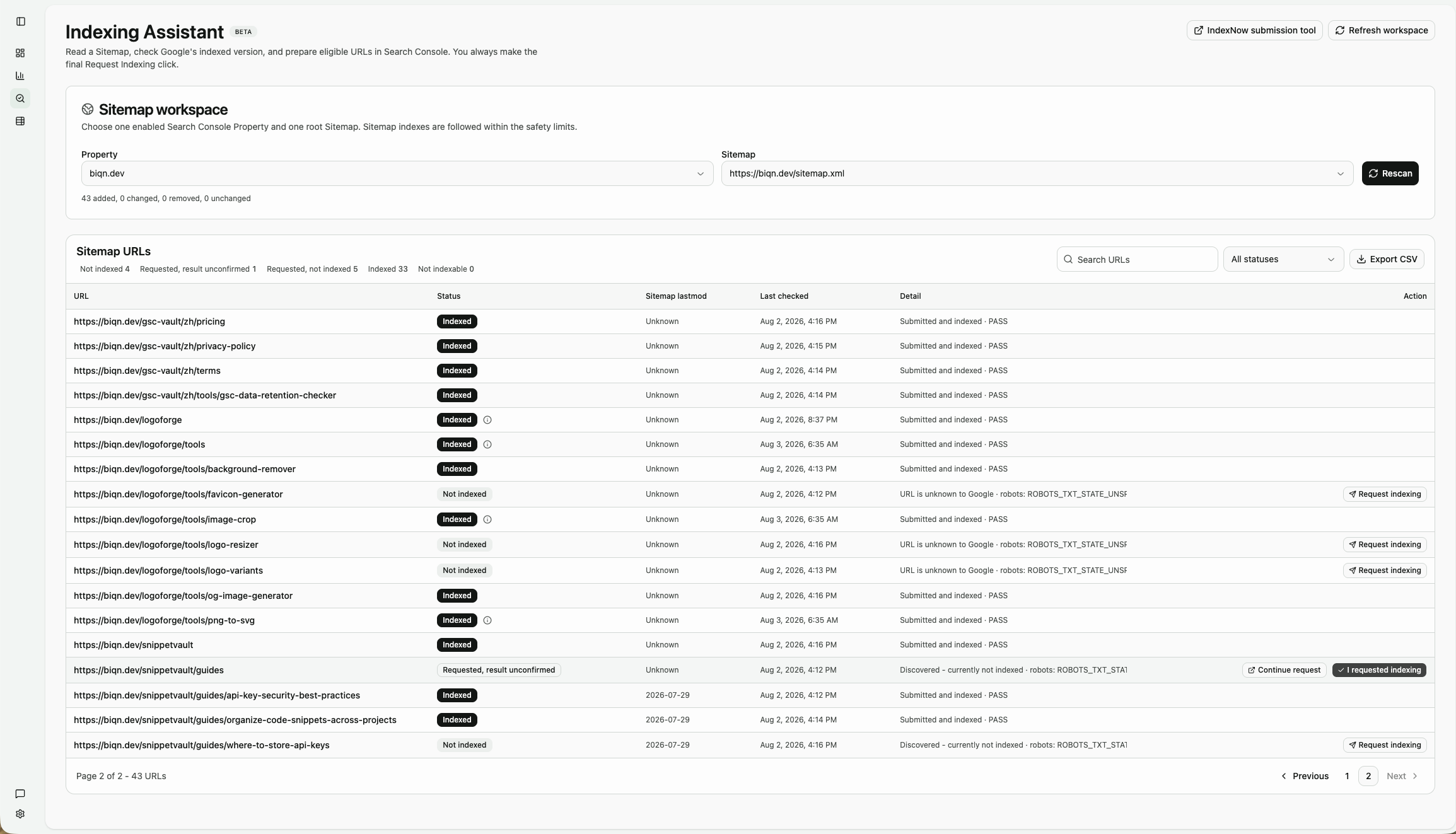Export the URL list as CSV
1456x834 pixels.
click(1386, 259)
